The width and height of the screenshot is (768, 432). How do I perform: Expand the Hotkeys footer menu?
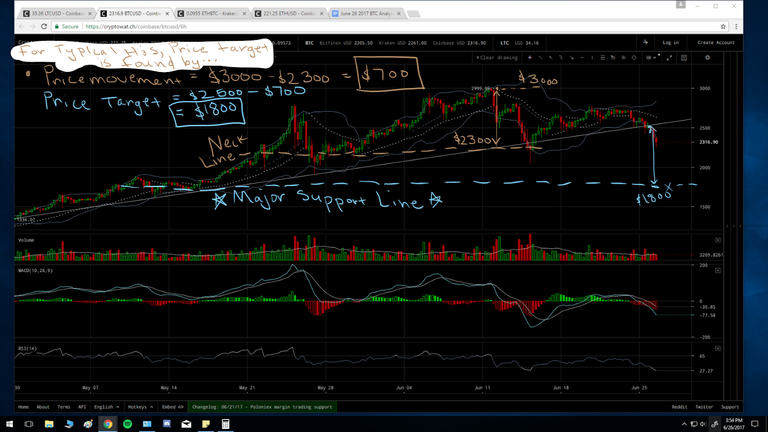pyautogui.click(x=141, y=407)
